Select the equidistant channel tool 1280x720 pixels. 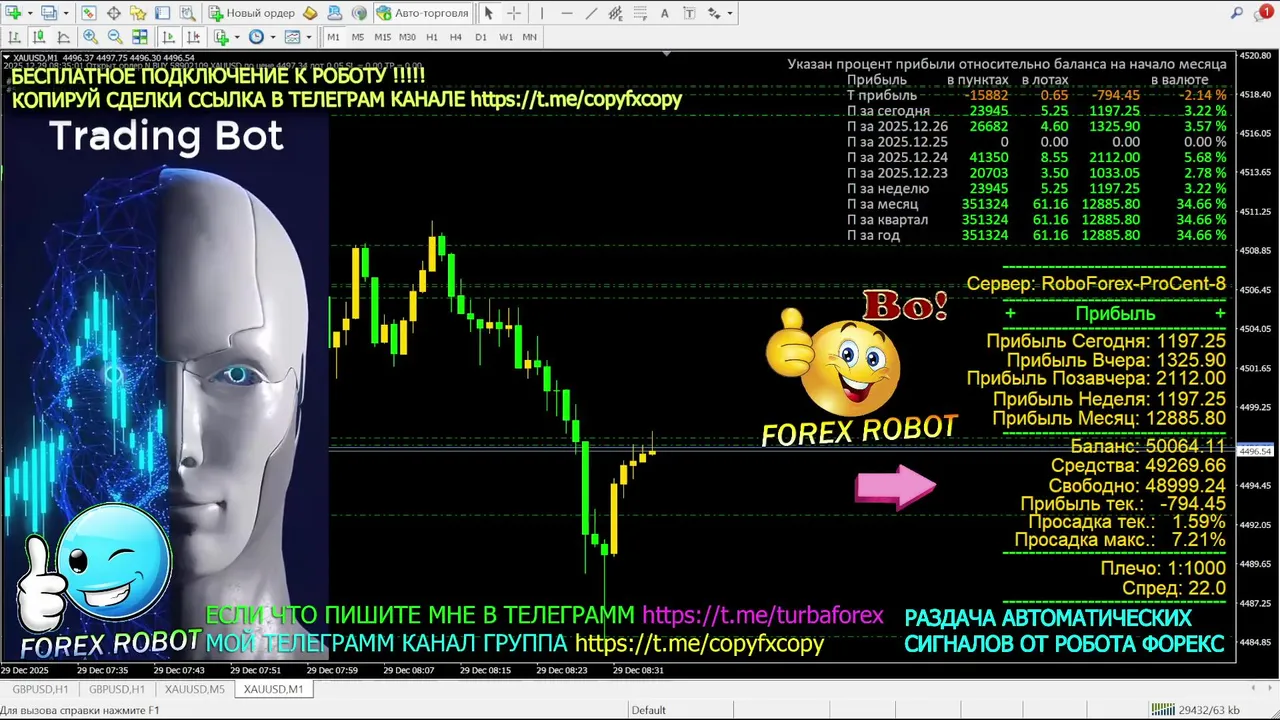point(615,13)
